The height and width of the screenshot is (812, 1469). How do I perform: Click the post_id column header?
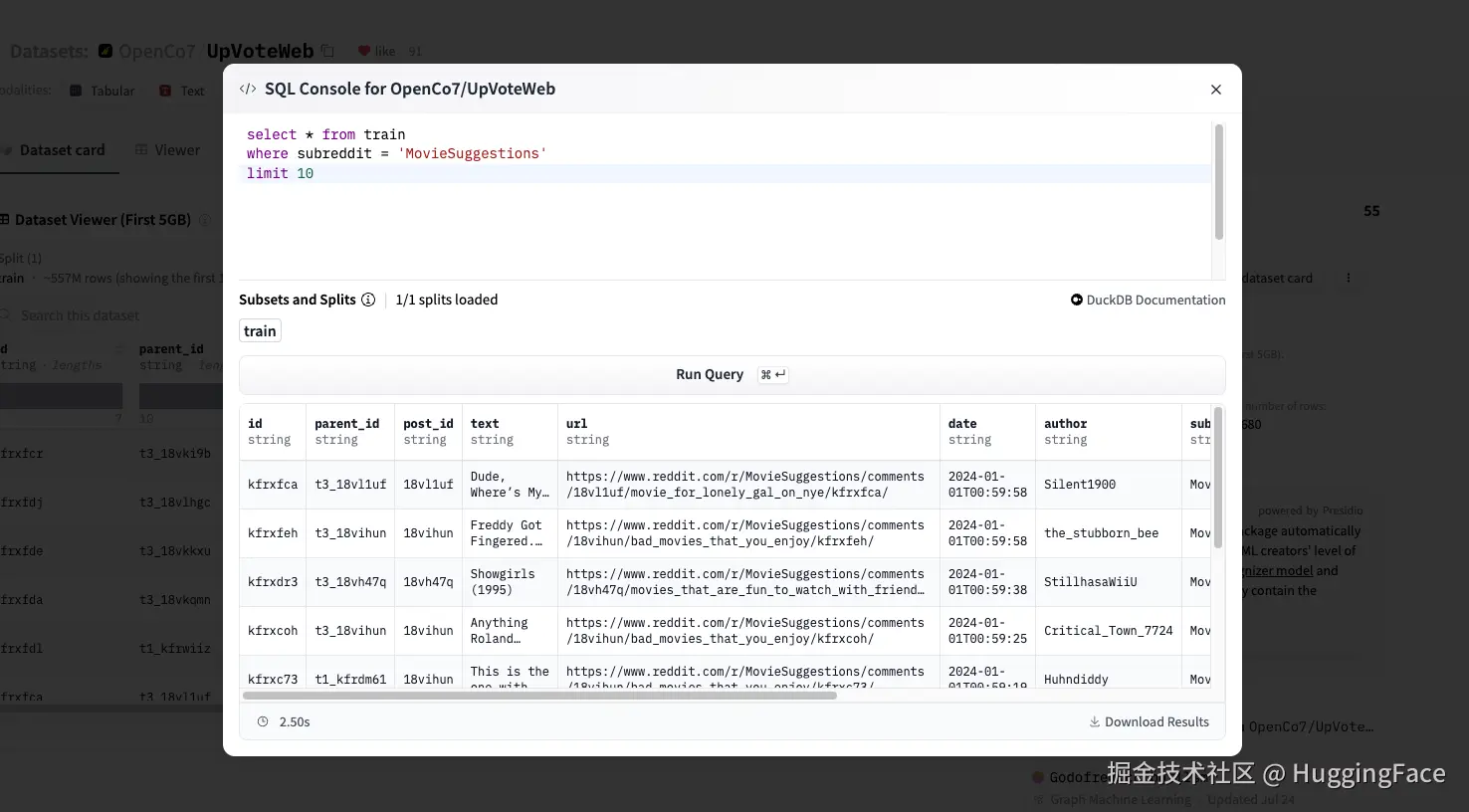[428, 431]
